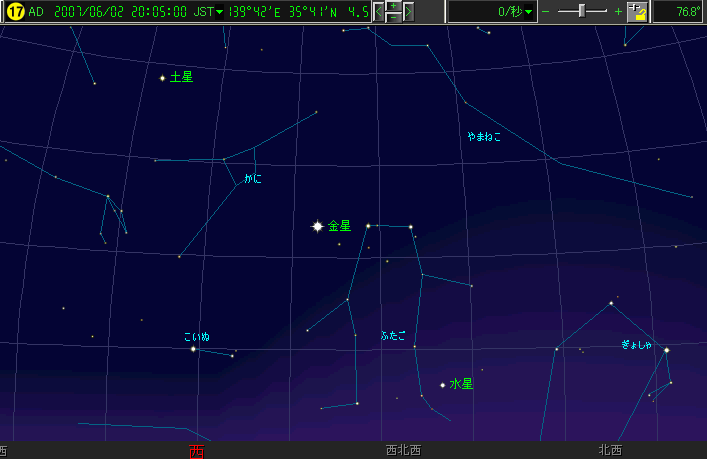Click the zoom-in plus sign beside slider
The height and width of the screenshot is (459, 707).
click(618, 12)
